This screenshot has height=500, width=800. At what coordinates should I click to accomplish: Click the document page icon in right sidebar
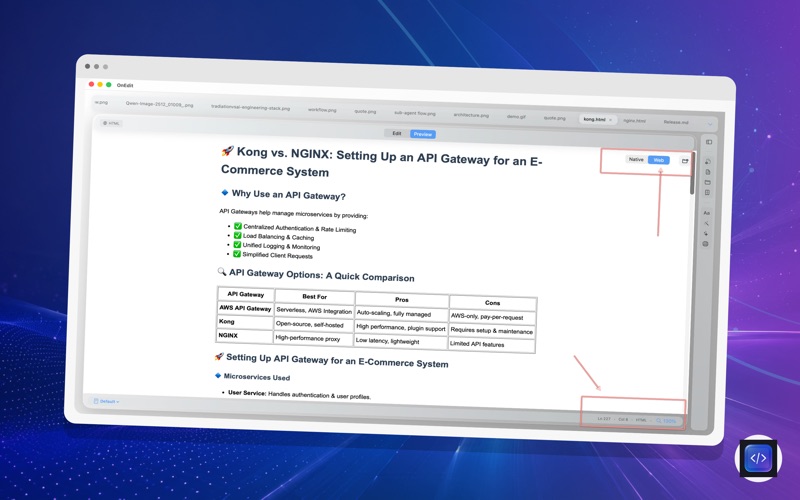tap(708, 172)
